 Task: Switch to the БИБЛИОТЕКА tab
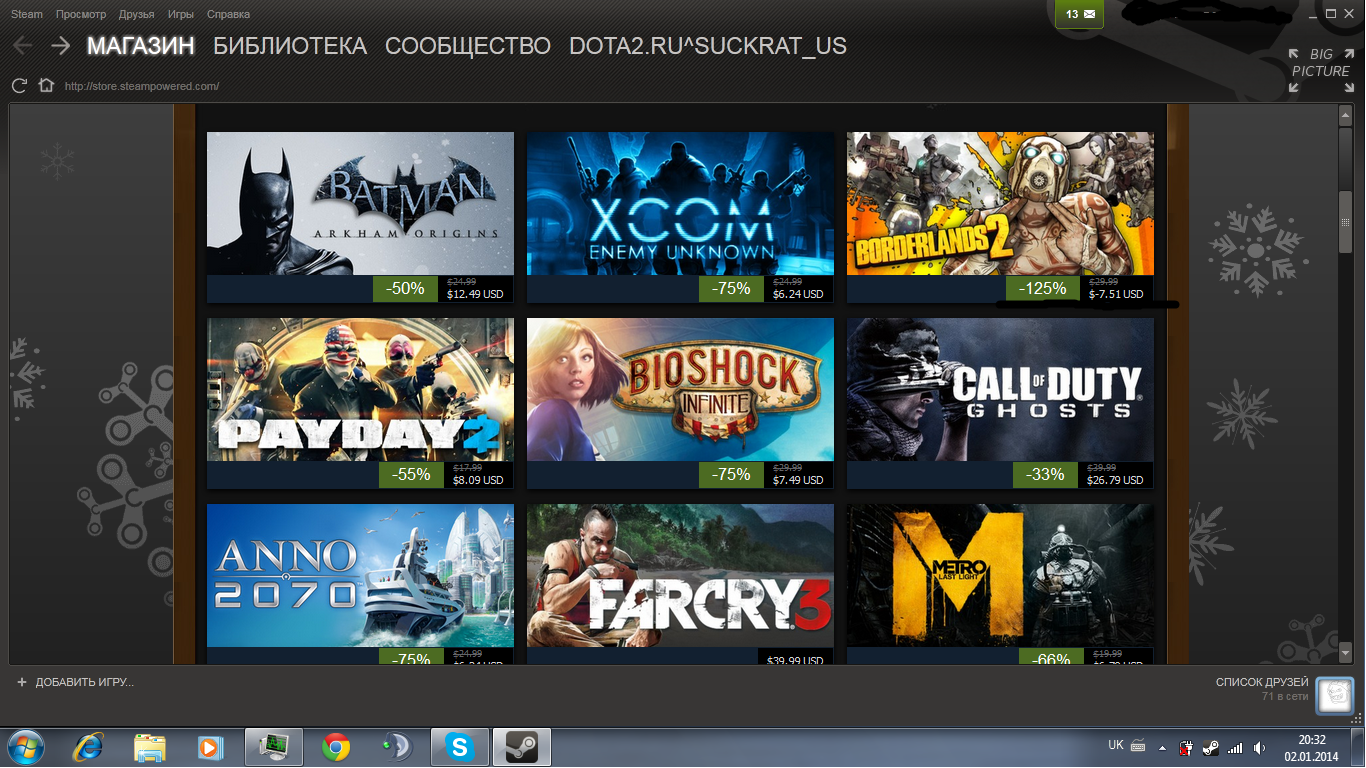pos(290,46)
